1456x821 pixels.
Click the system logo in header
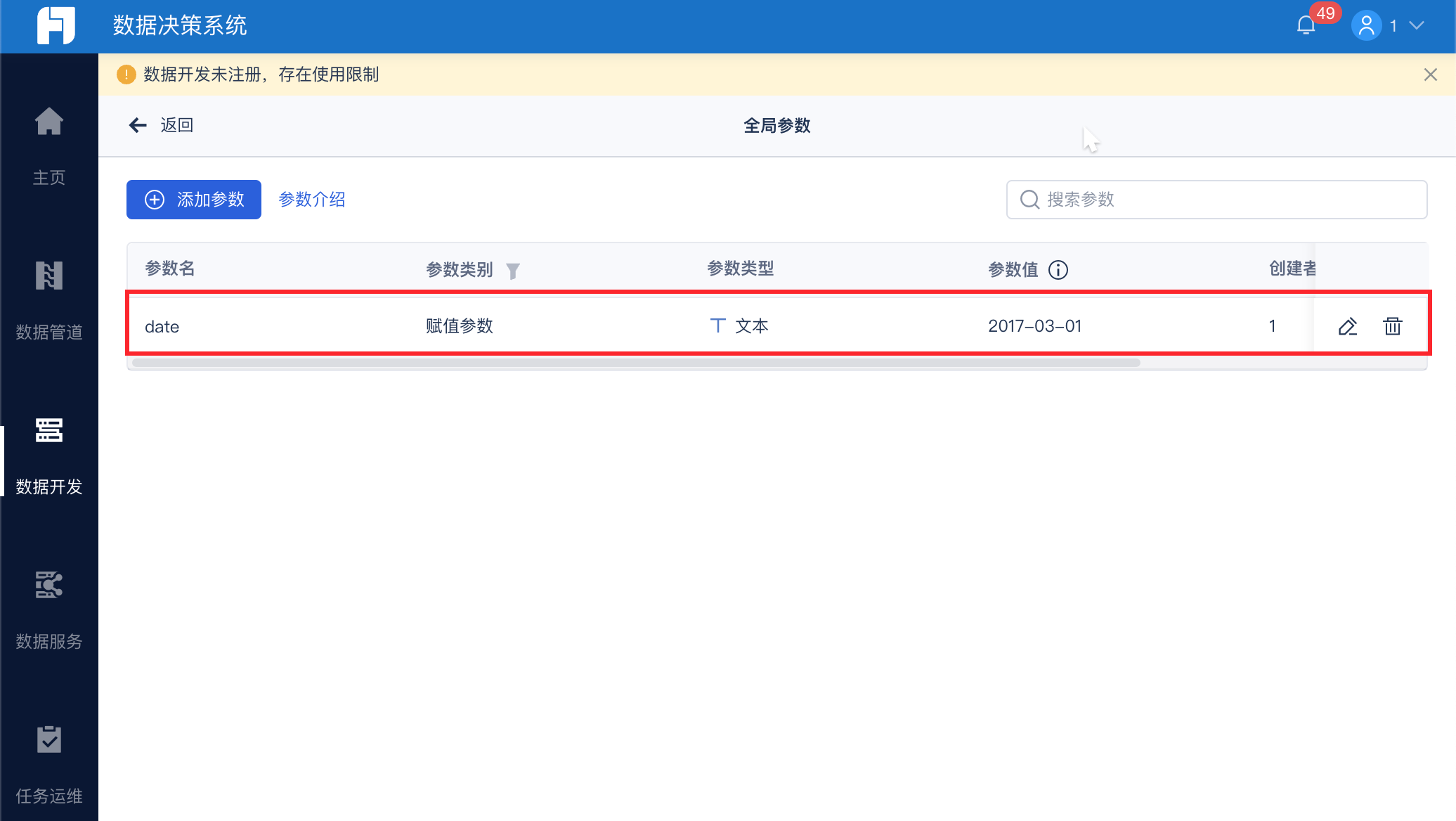tap(56, 26)
